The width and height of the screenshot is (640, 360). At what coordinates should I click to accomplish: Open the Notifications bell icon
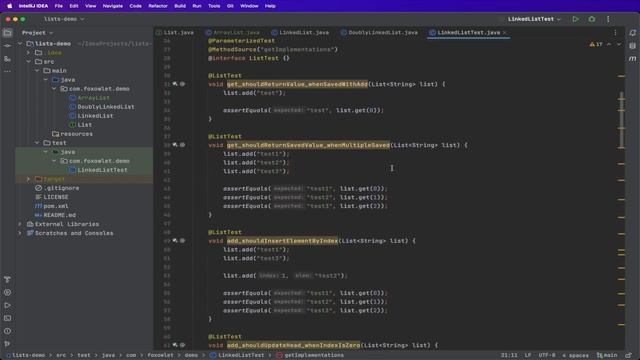632,33
